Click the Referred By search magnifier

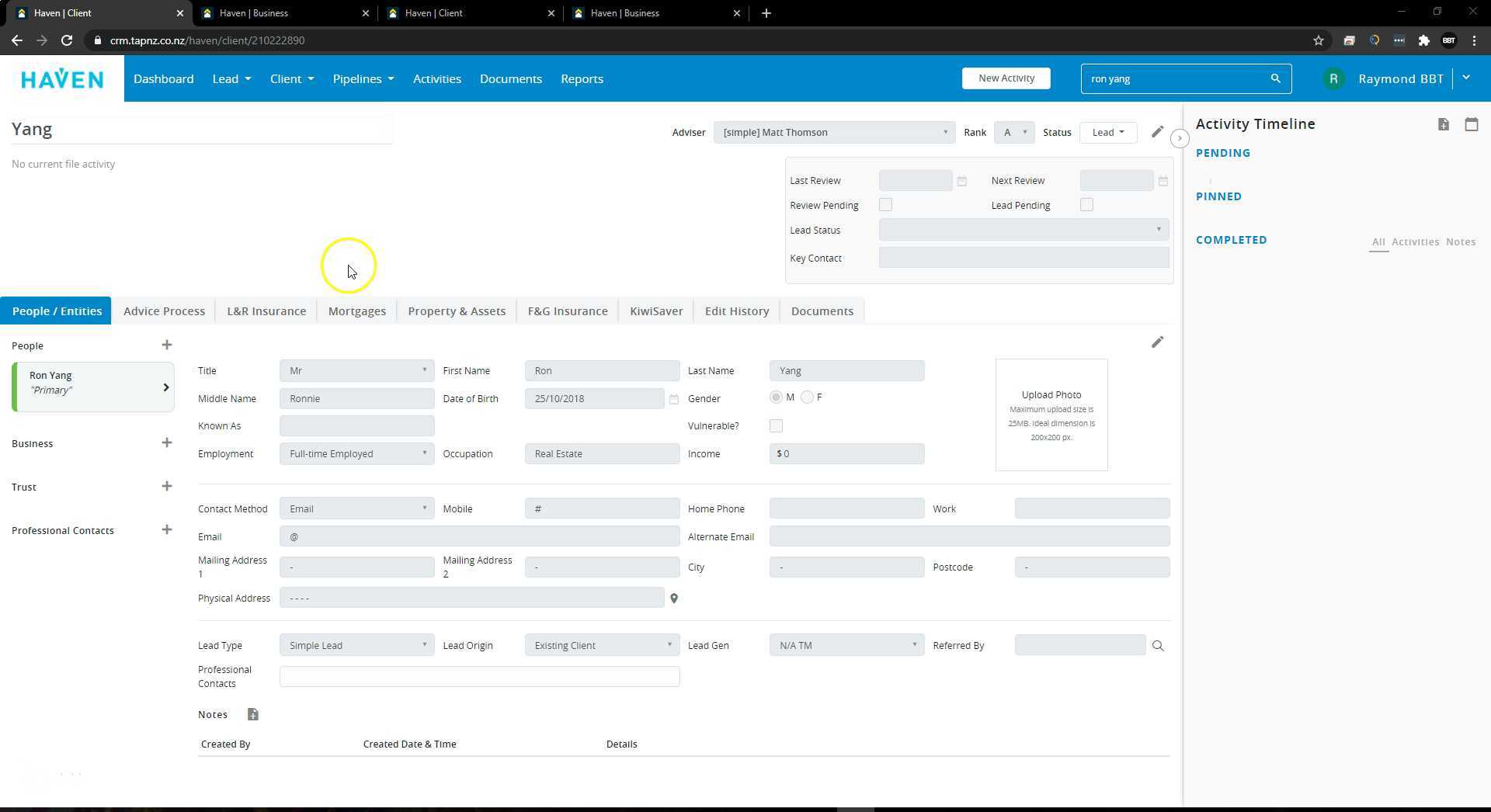pos(1158,646)
